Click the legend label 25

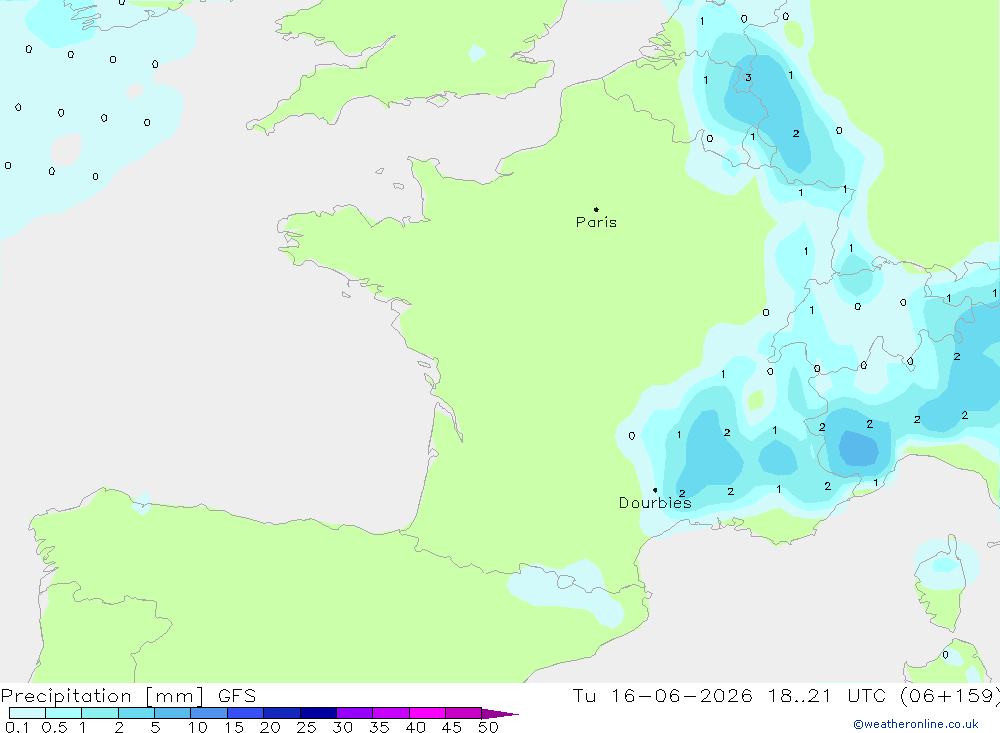point(306,727)
